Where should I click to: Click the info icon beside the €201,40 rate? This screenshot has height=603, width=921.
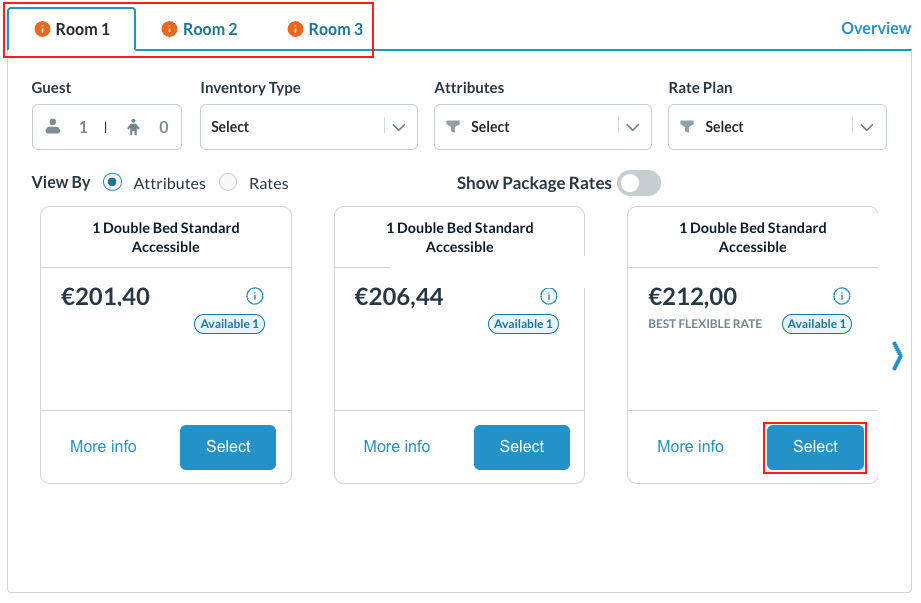click(x=254, y=296)
